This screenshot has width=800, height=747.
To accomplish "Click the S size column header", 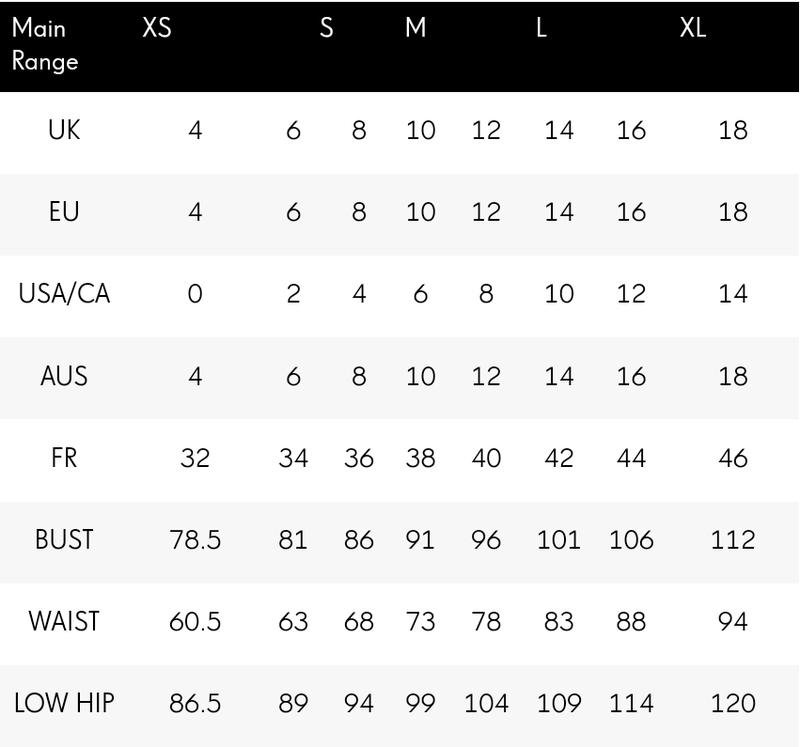I will pos(326,29).
